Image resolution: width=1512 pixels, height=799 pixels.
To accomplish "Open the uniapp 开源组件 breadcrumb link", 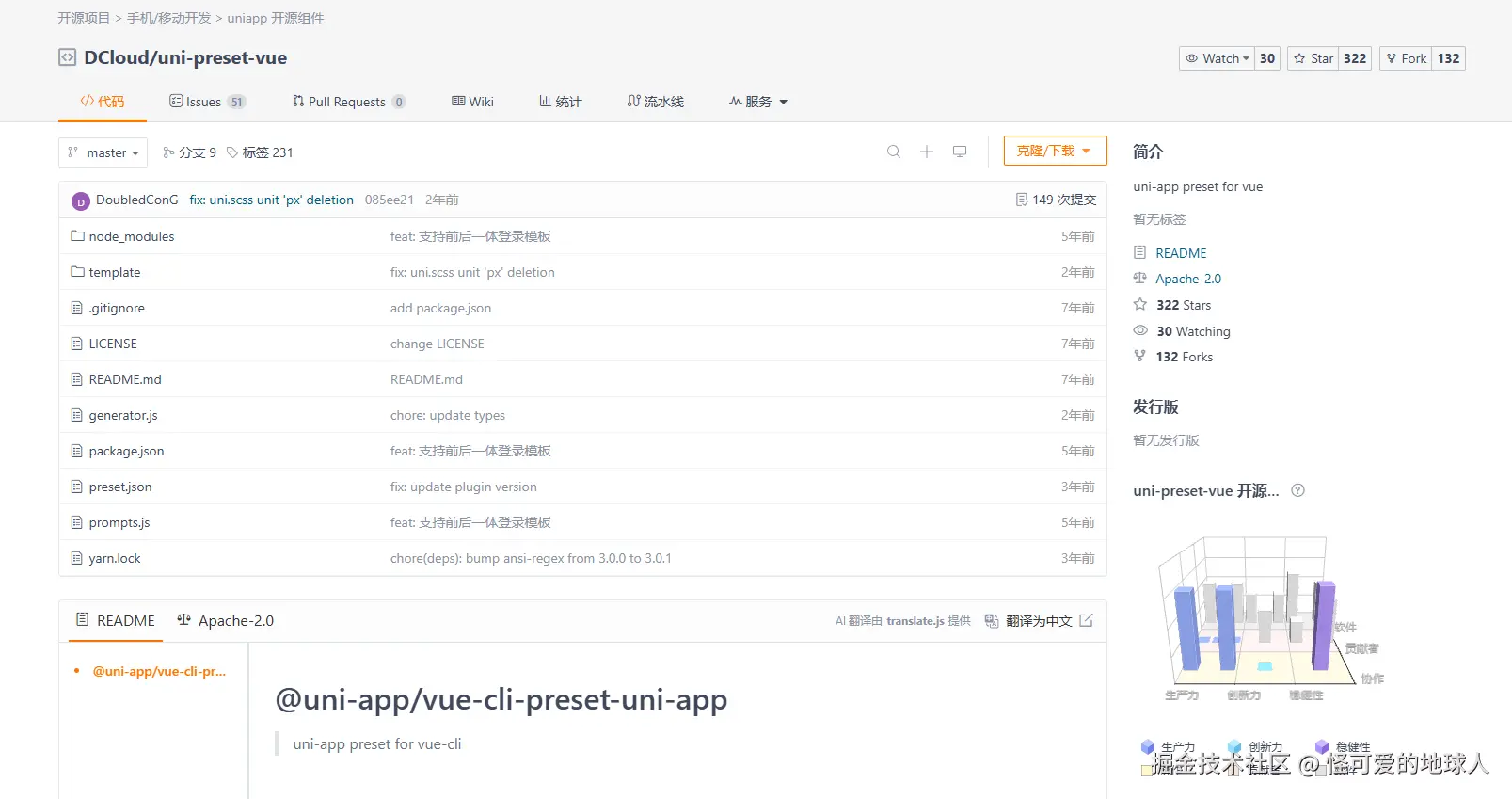I will (x=276, y=18).
